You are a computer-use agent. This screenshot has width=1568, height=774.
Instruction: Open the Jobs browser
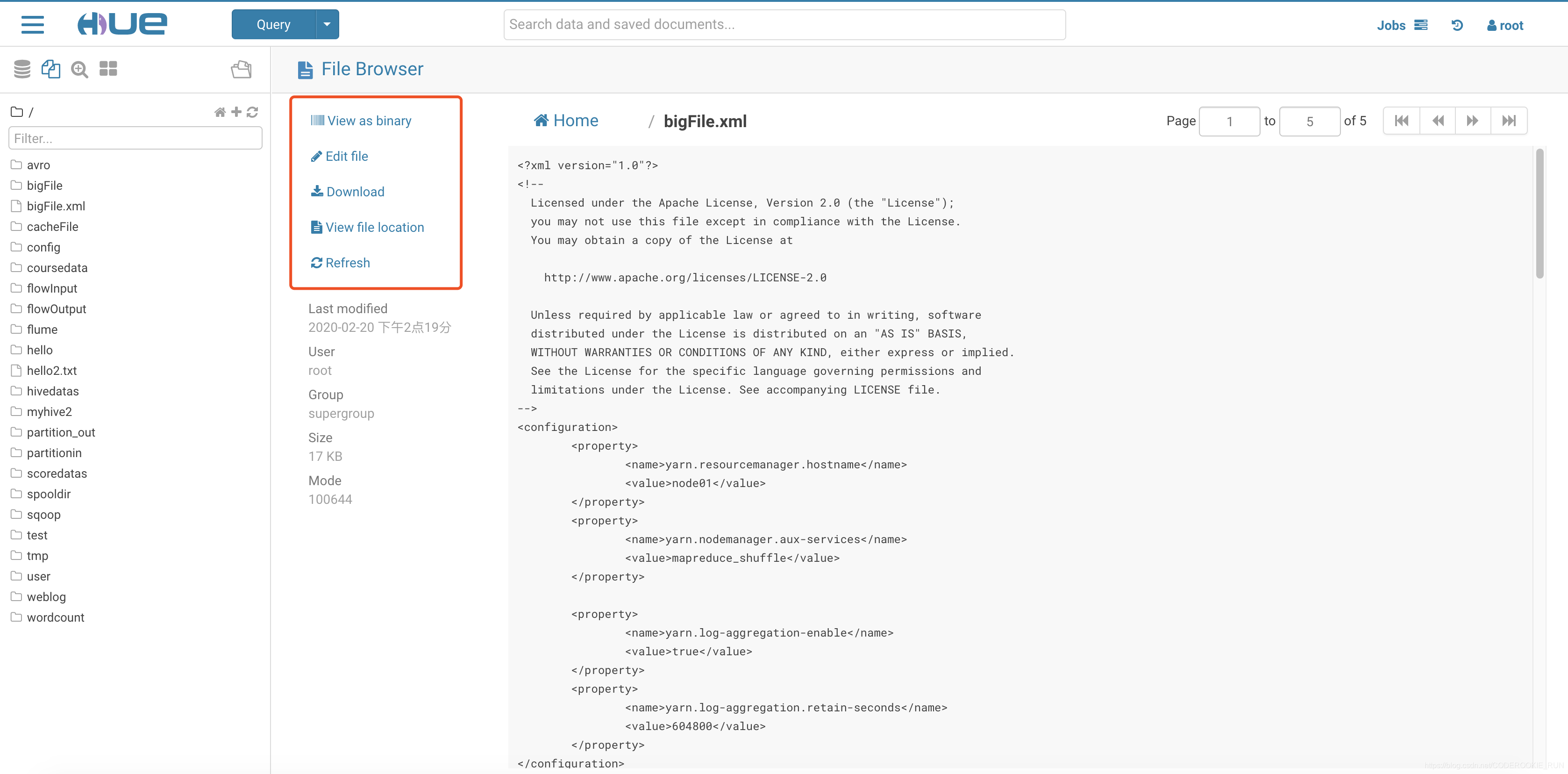coord(1401,25)
